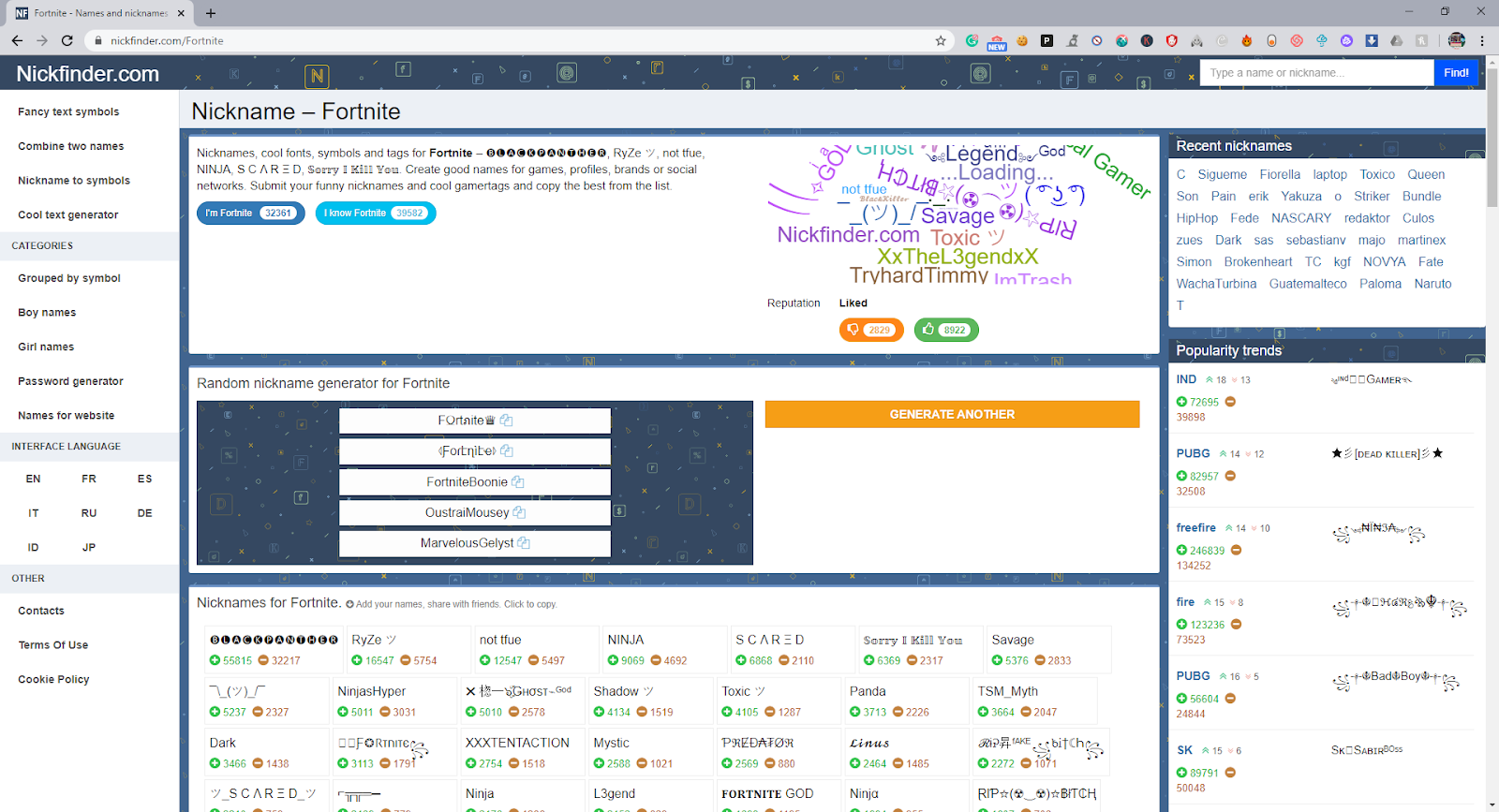Click the thumbs-down reputation button 2829
Screen dimensions: 1499x812
tap(871, 330)
